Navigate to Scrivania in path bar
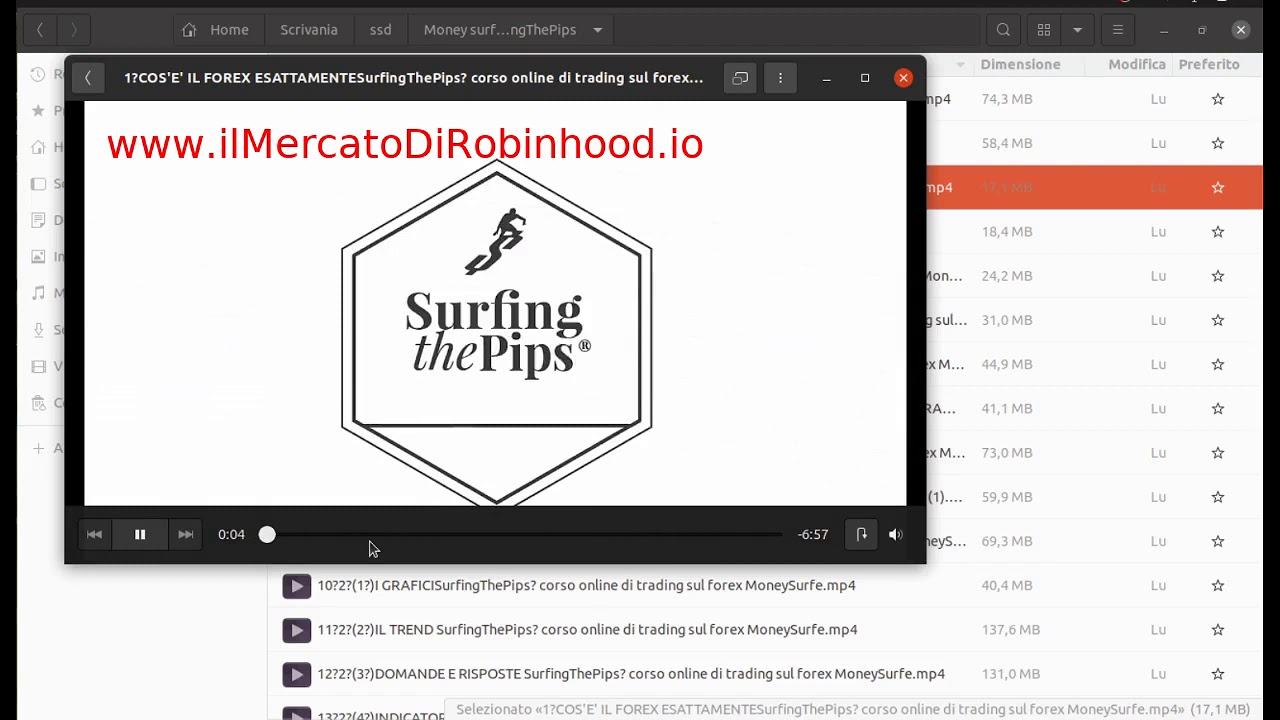Viewport: 1280px width, 720px height. coord(309,30)
